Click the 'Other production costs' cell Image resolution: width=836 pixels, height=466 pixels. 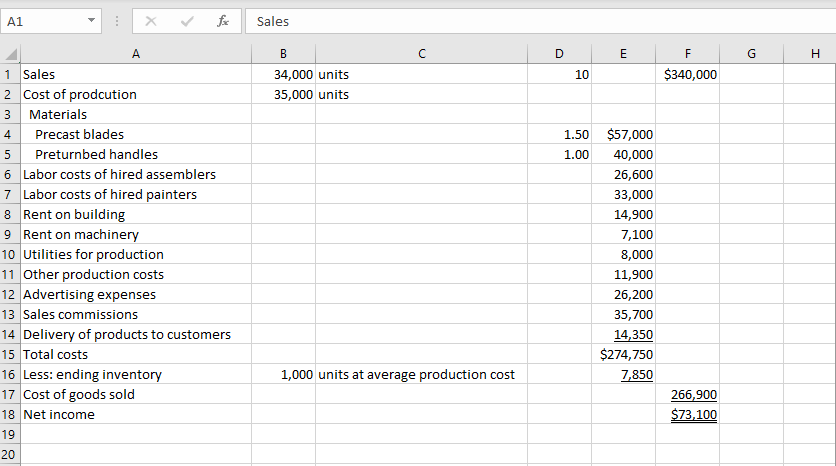[x=136, y=274]
